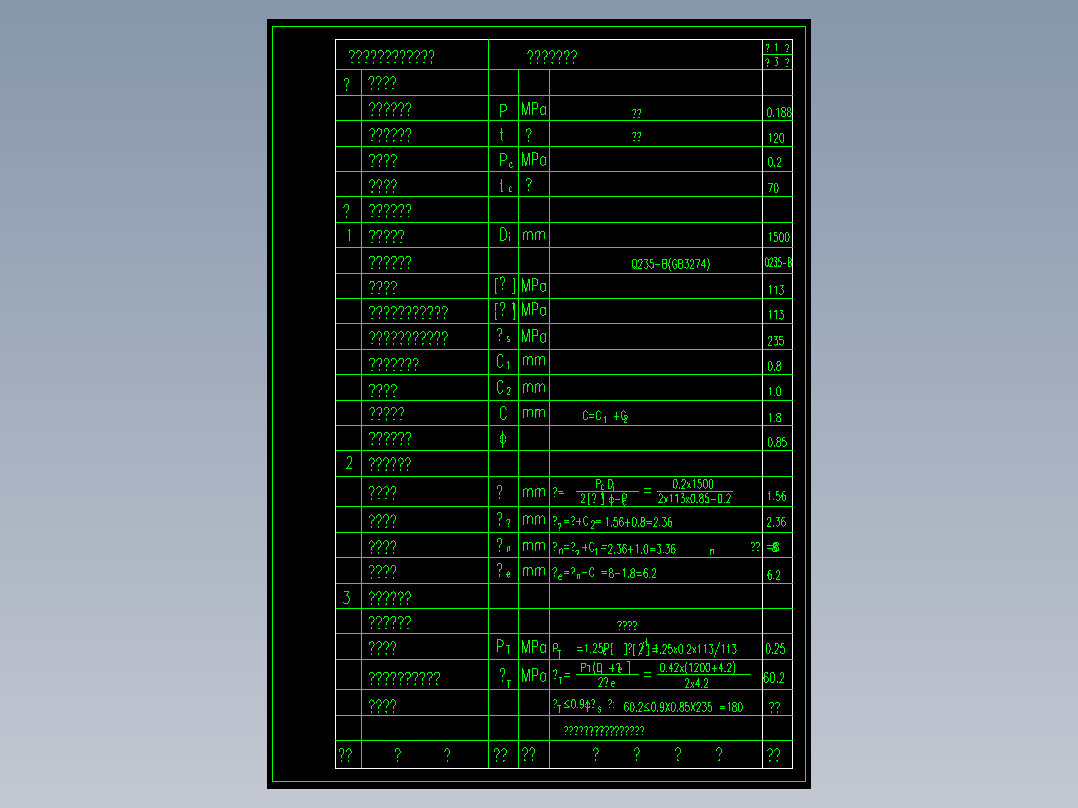This screenshot has height=808, width=1078.
Task: Click the Q235-B(GB3274) material text
Action: (x=670, y=263)
